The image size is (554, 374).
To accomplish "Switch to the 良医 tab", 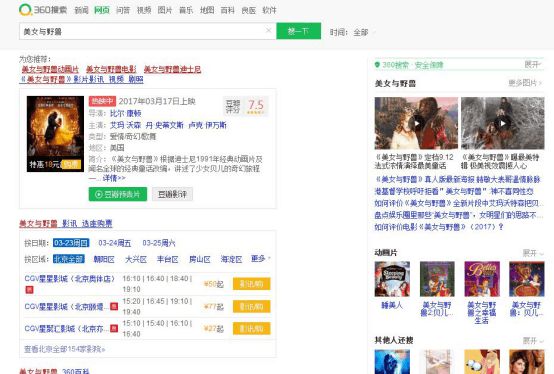I will [248, 10].
